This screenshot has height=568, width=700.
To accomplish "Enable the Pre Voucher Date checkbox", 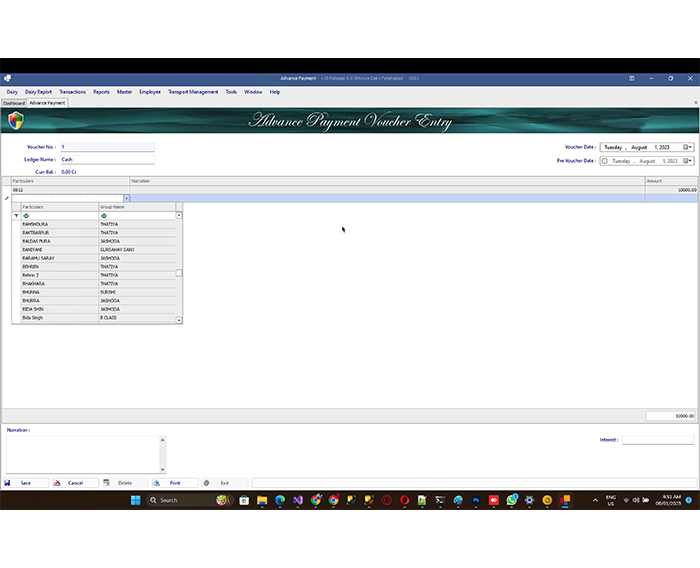I will pos(604,160).
